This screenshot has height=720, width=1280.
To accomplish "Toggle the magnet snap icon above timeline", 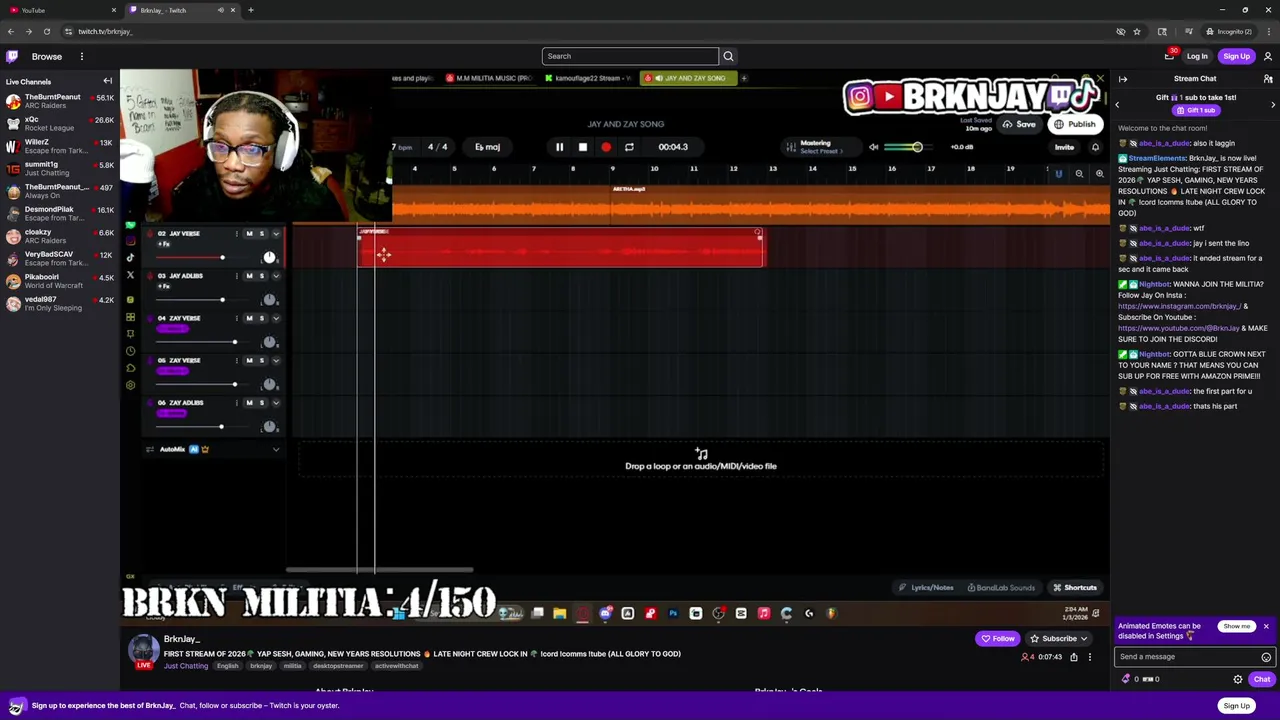I will point(1058,174).
